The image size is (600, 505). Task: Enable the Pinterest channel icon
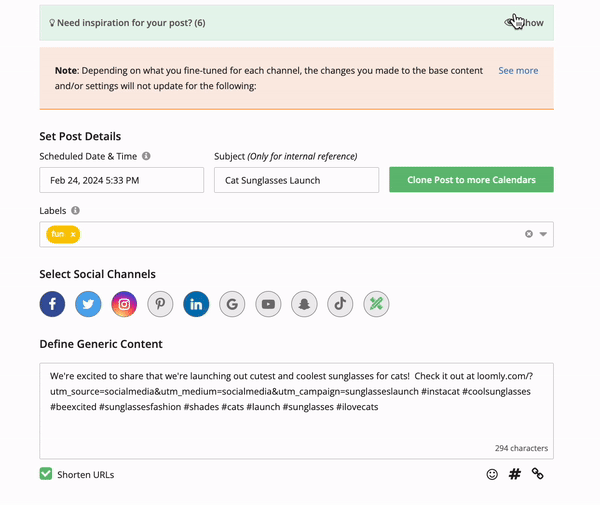point(160,305)
